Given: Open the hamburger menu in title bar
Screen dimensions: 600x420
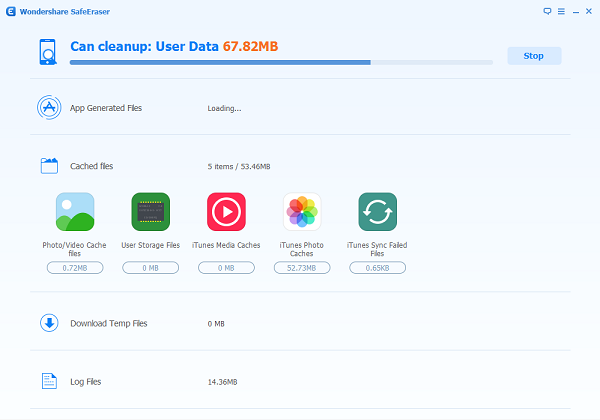Looking at the screenshot, I should click(x=561, y=11).
